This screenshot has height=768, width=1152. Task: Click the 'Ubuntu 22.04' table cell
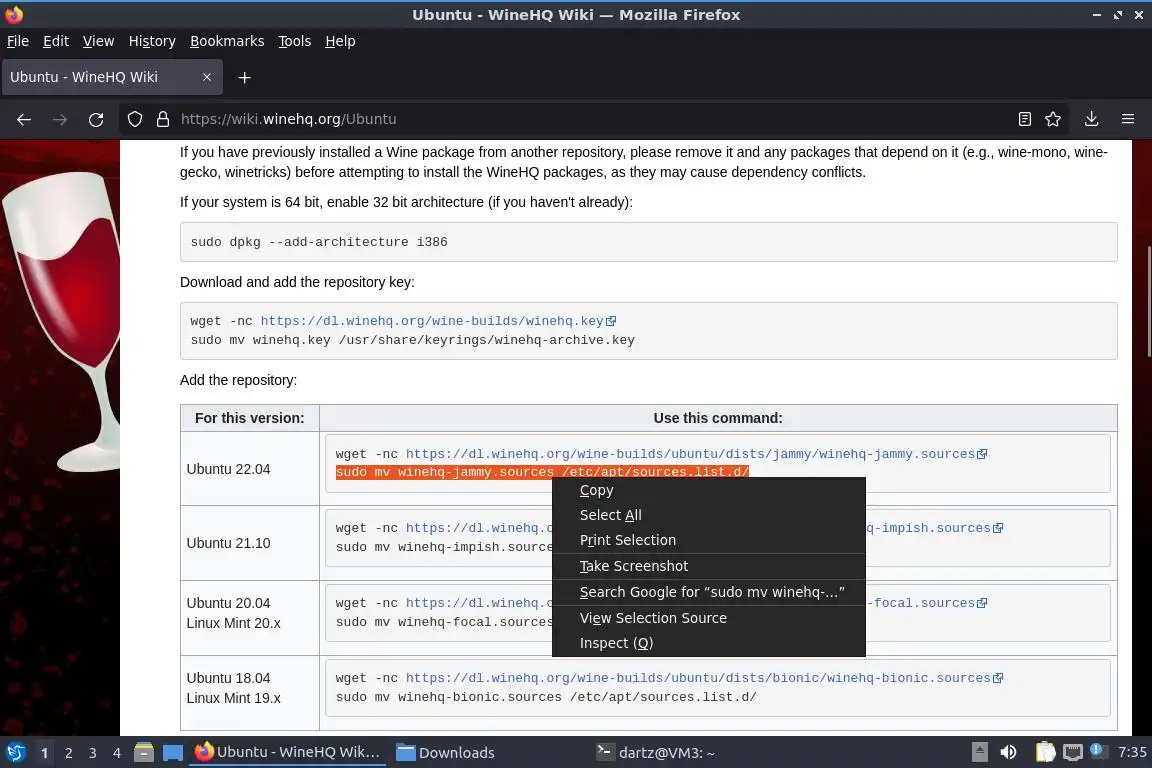(x=250, y=469)
